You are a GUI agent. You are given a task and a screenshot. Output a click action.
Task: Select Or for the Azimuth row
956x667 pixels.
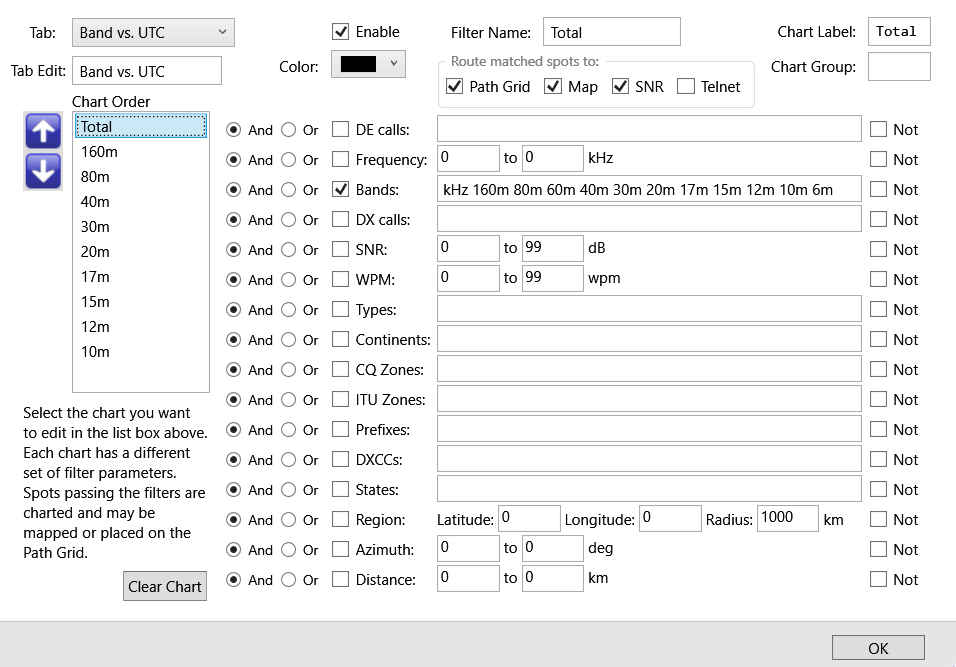click(288, 550)
